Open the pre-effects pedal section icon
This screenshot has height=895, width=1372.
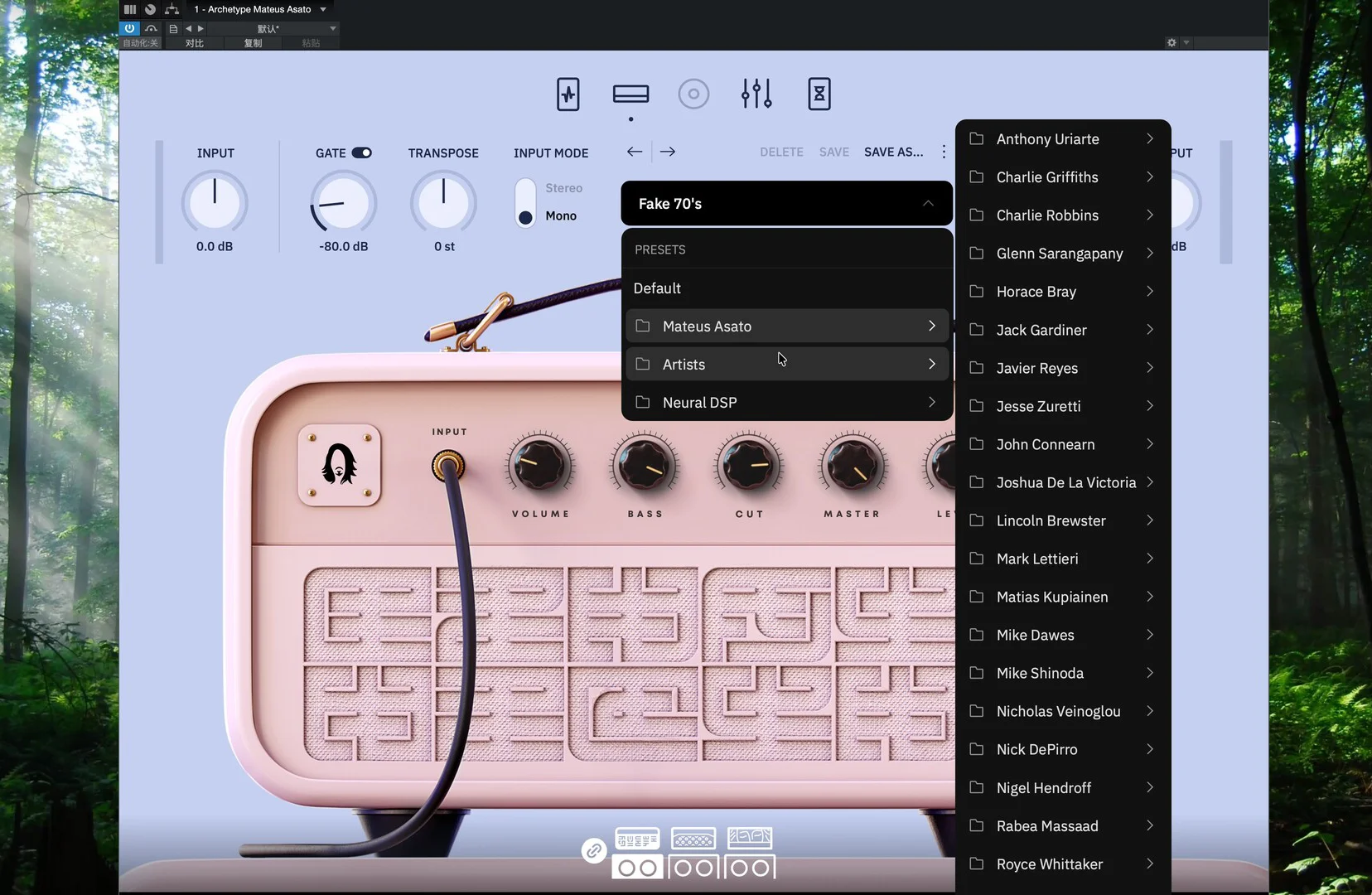(568, 94)
